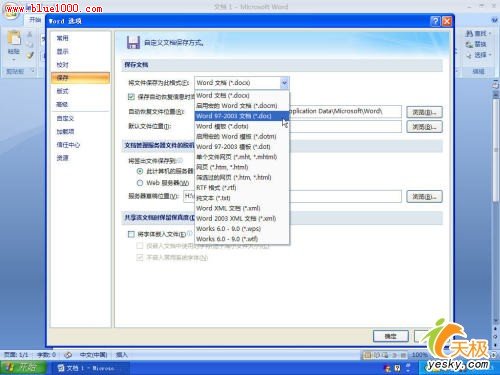Choose Word 97-2003 模板 (*.dot) option
This screenshot has width=500, height=375.
pos(242,147)
